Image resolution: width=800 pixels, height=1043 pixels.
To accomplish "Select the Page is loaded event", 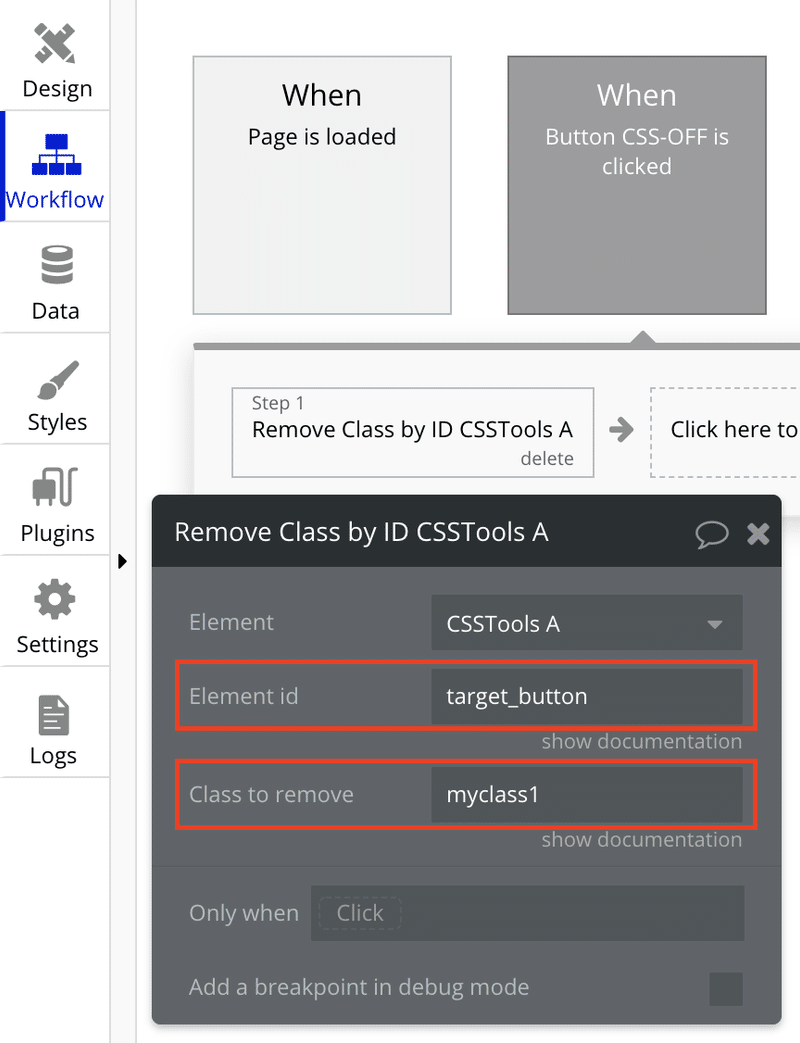I will click(322, 185).
